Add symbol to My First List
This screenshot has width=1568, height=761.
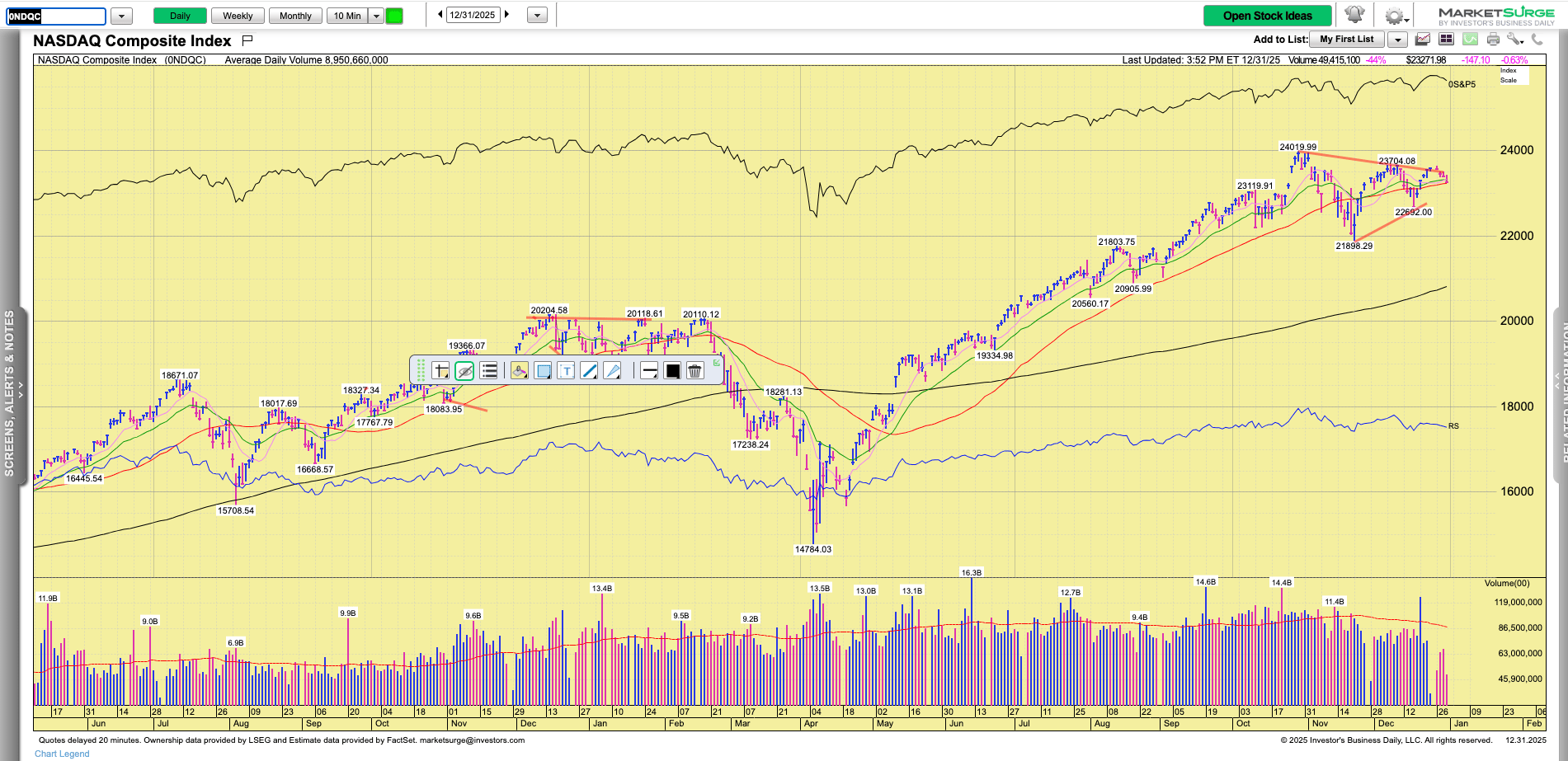(1347, 40)
